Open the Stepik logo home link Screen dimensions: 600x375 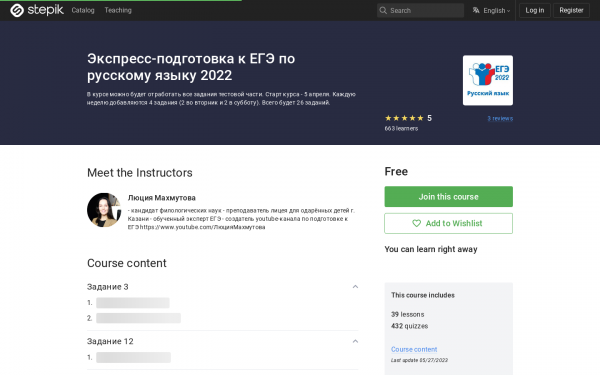(x=37, y=10)
